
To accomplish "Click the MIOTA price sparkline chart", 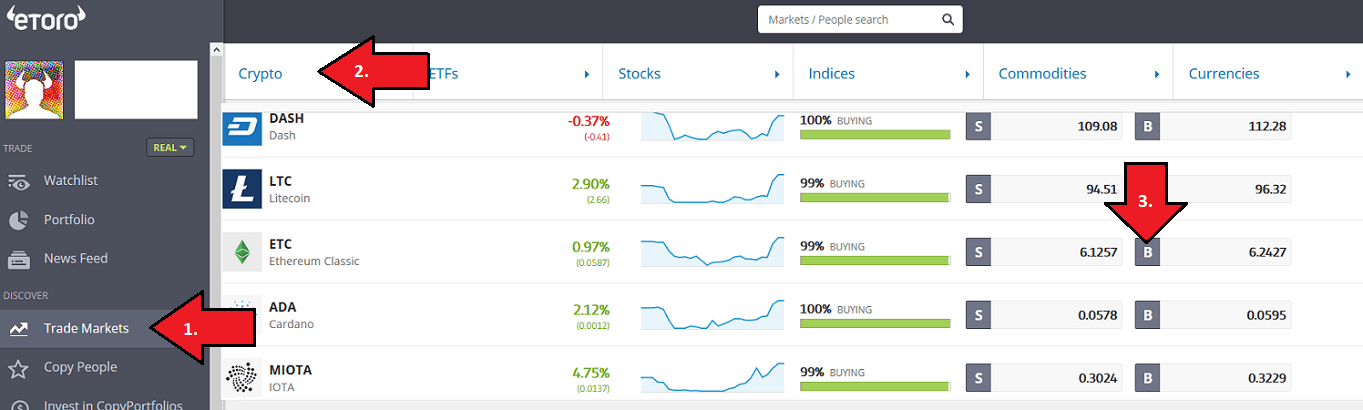I will click(x=711, y=377).
